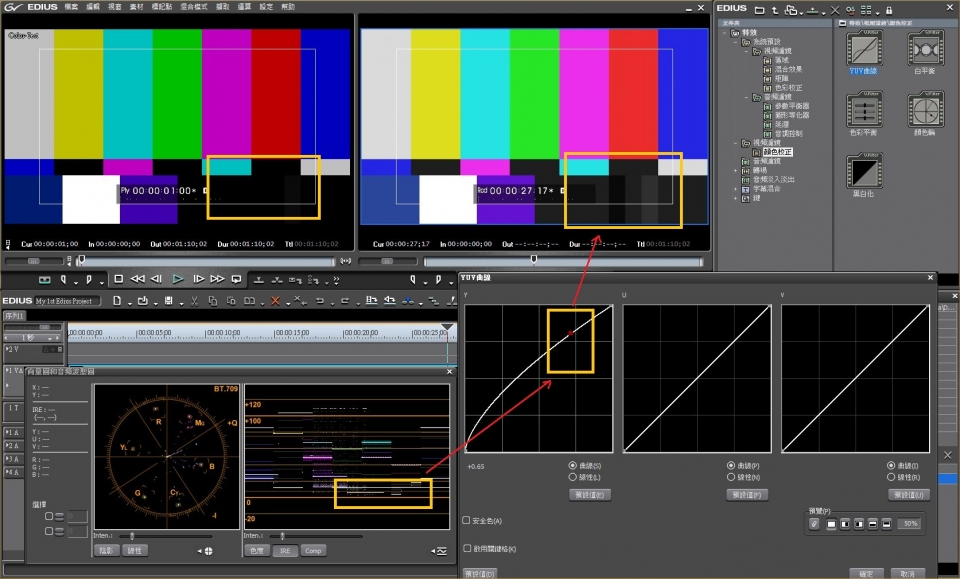This screenshot has height=579, width=960.
Task: Expand the 轉場 transitions tree node
Action: 735,170
